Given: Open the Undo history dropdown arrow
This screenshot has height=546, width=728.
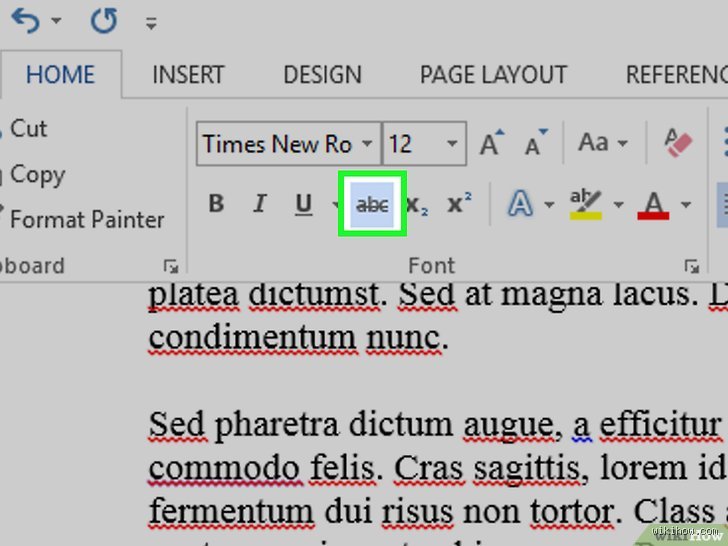Looking at the screenshot, I should [x=56, y=21].
